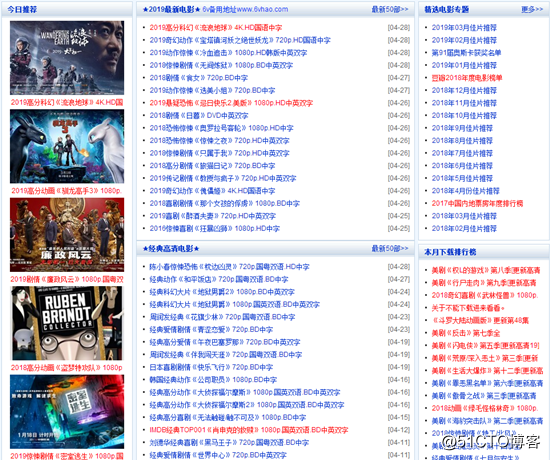Open 2019动作惊悚《选美小姐》link
Screen dimensions: 550x460
(212, 91)
